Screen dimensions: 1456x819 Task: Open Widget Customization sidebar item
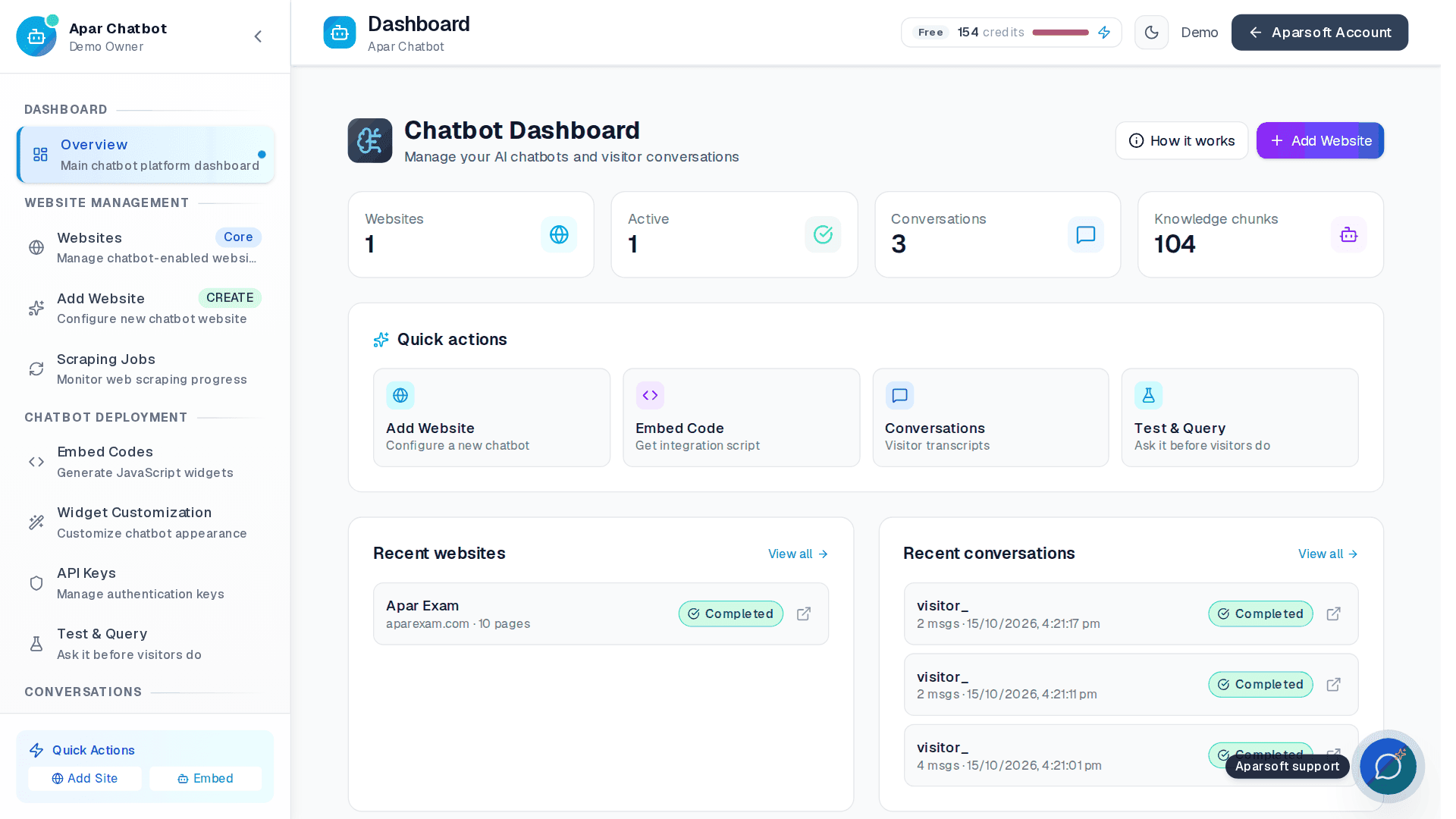146,522
